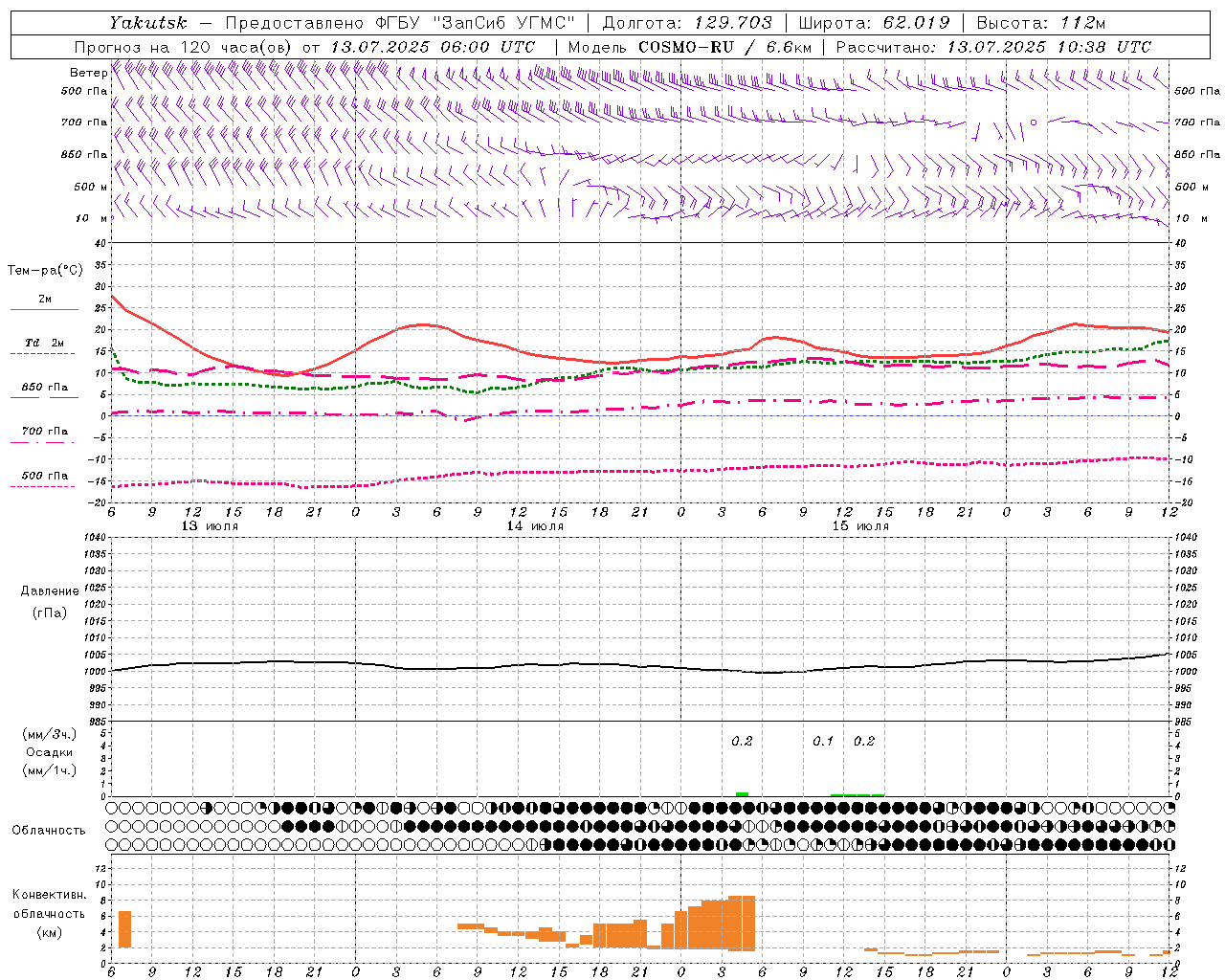Viewport: 1225px width, 980px height.
Task: Click the Осадки precipitation label
Action: click(50, 752)
